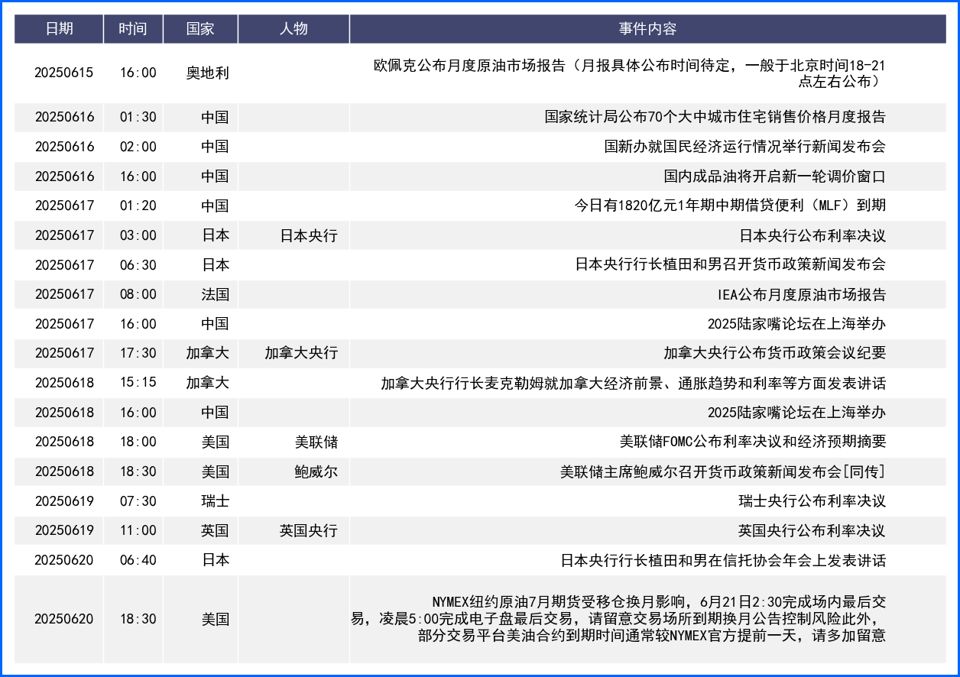Image resolution: width=960 pixels, height=677 pixels.
Task: Select the 麦克勒姆 speech event text
Action: click(633, 383)
